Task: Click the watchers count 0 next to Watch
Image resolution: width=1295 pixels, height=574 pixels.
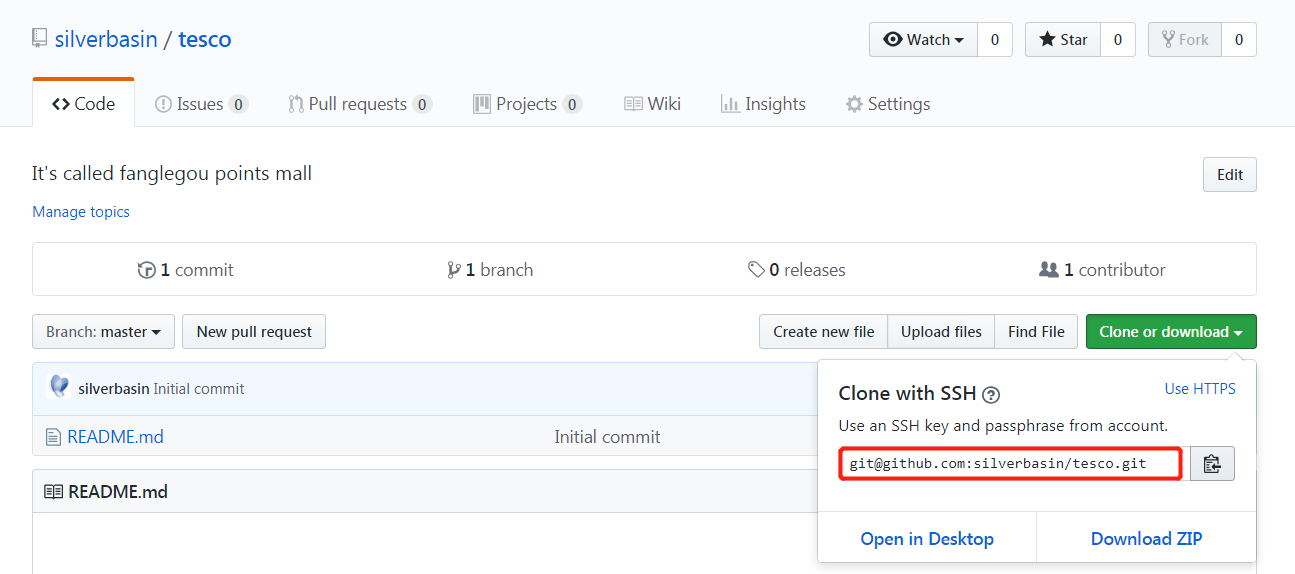Action: click(x=994, y=40)
